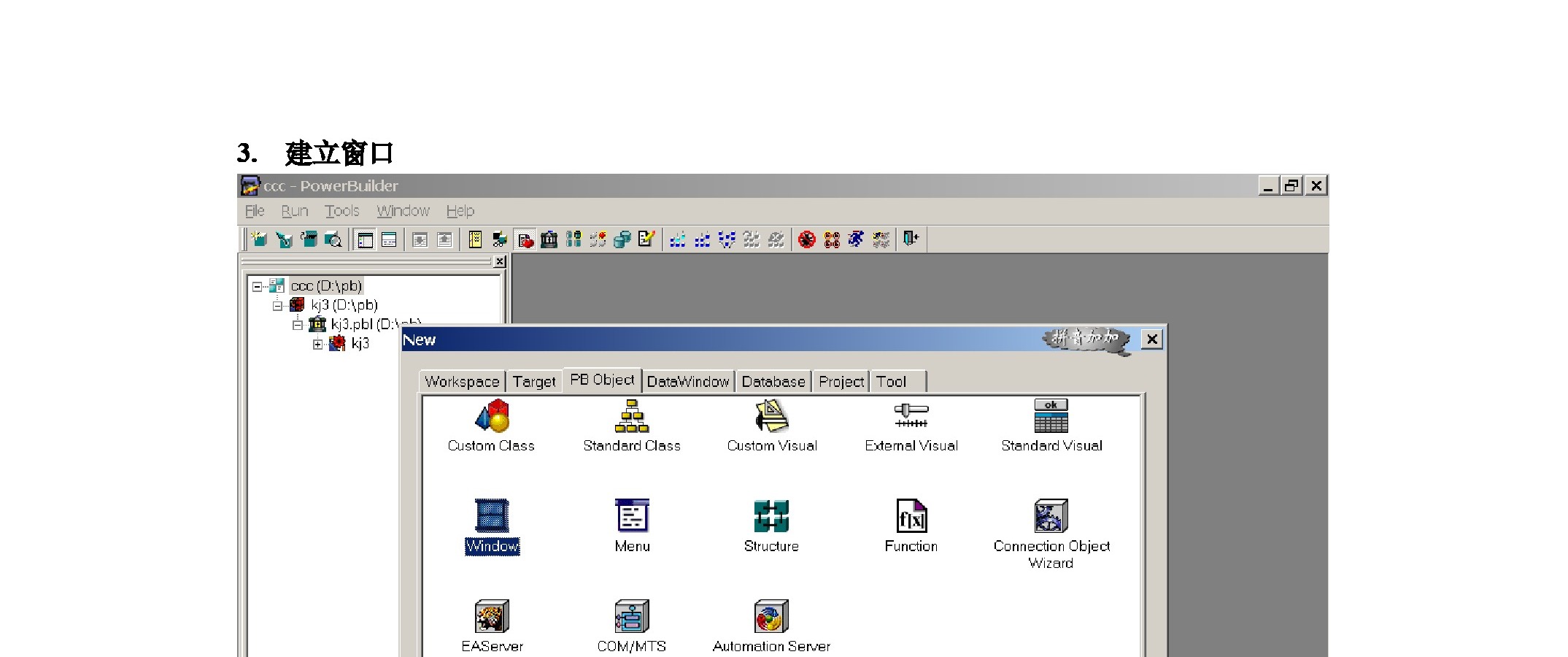Viewport: 1568px width, 657px height.
Task: Click the Incremental Build Workspace icon
Action: tap(678, 239)
